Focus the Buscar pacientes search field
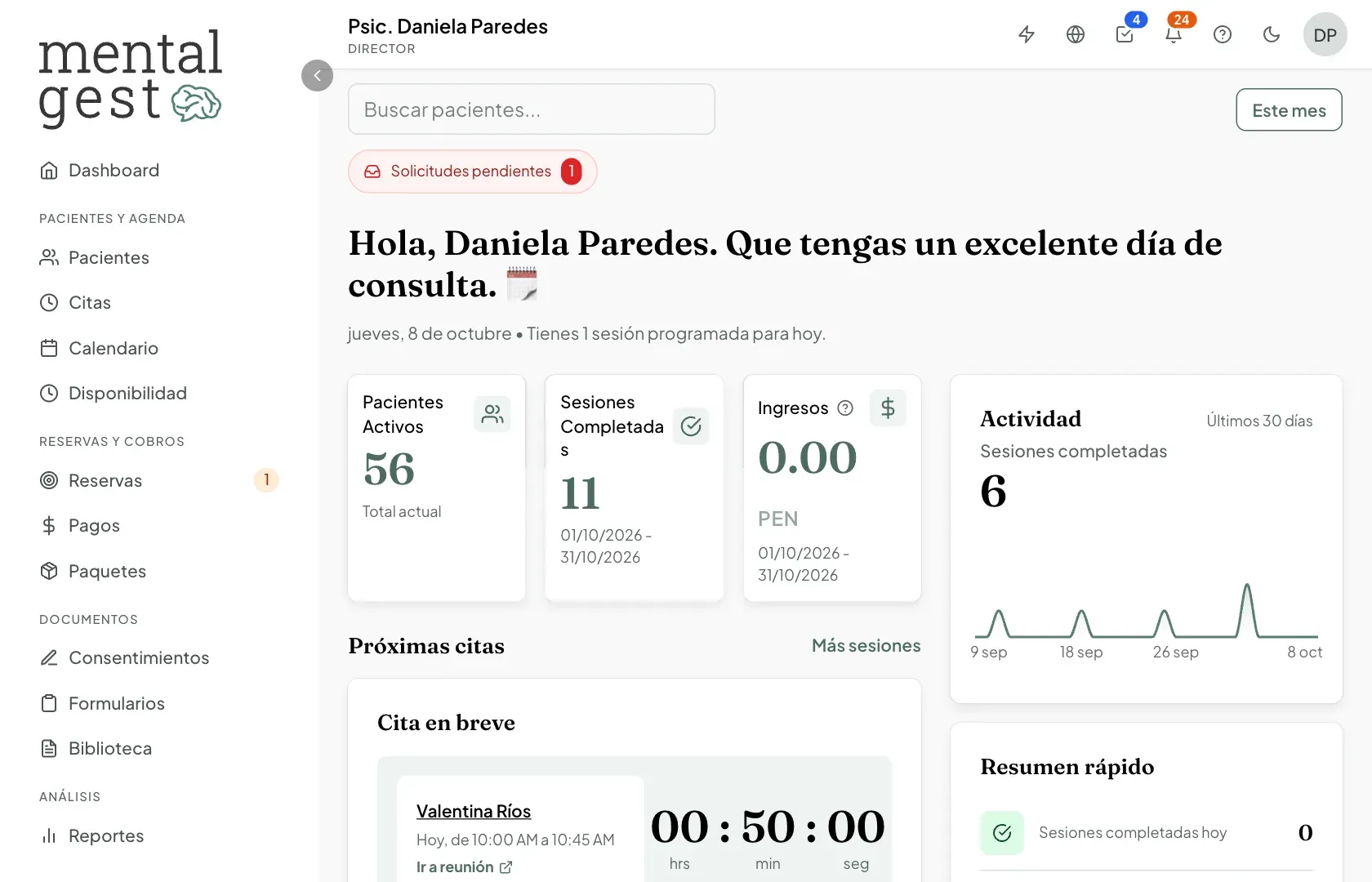Viewport: 1372px width, 882px height. tap(532, 109)
